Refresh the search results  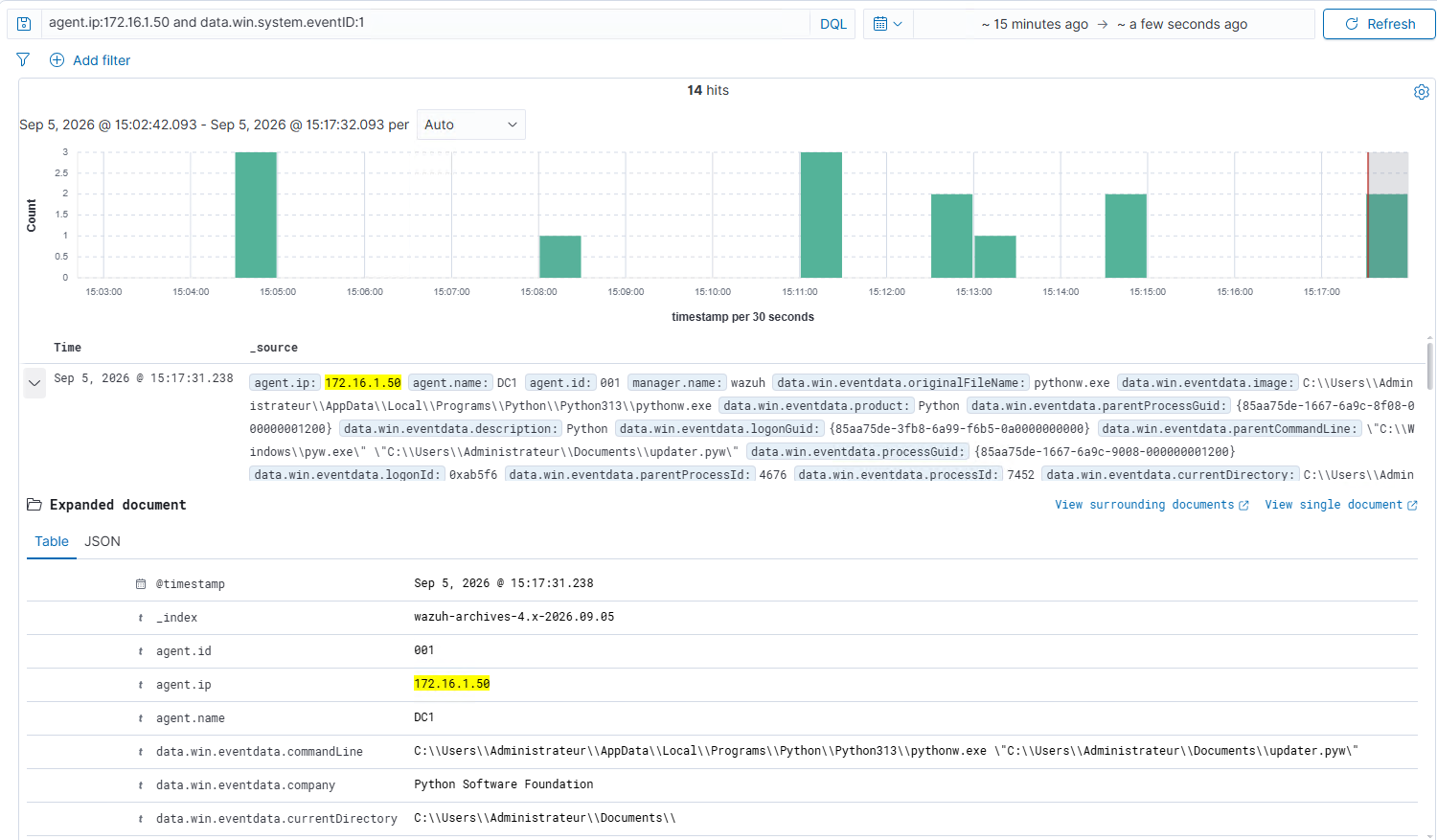click(1379, 24)
